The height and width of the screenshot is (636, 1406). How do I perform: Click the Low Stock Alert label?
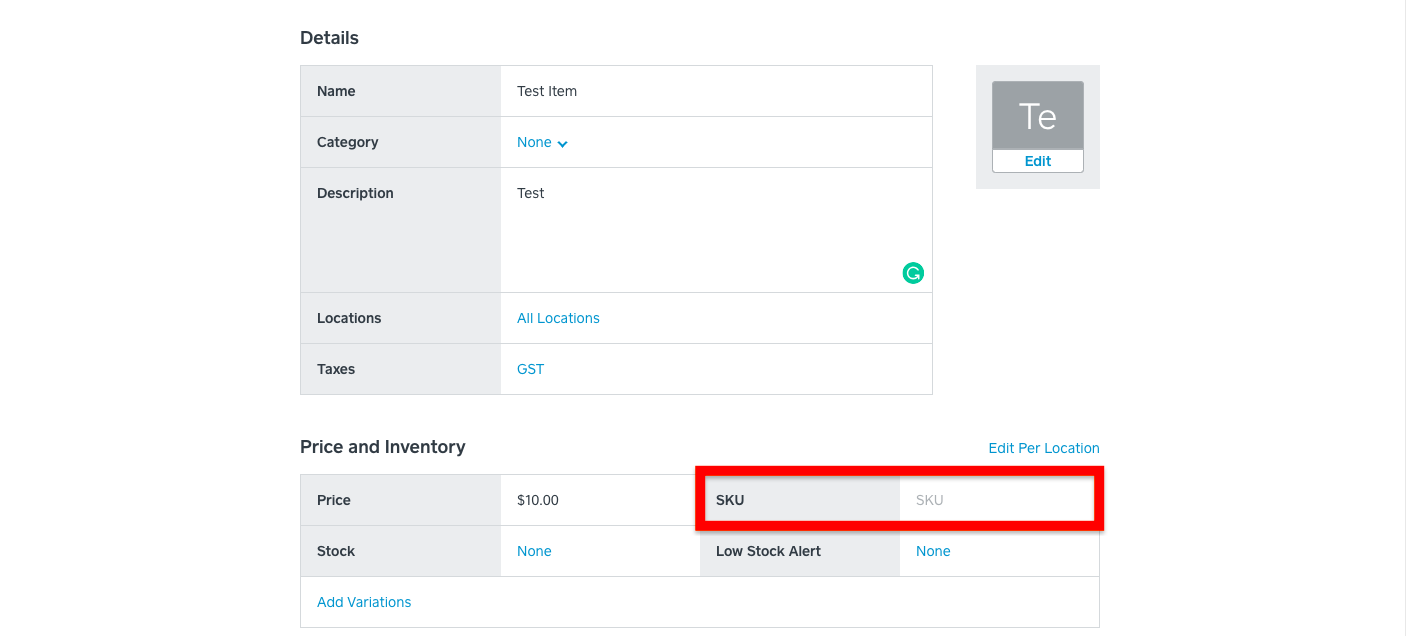(768, 551)
